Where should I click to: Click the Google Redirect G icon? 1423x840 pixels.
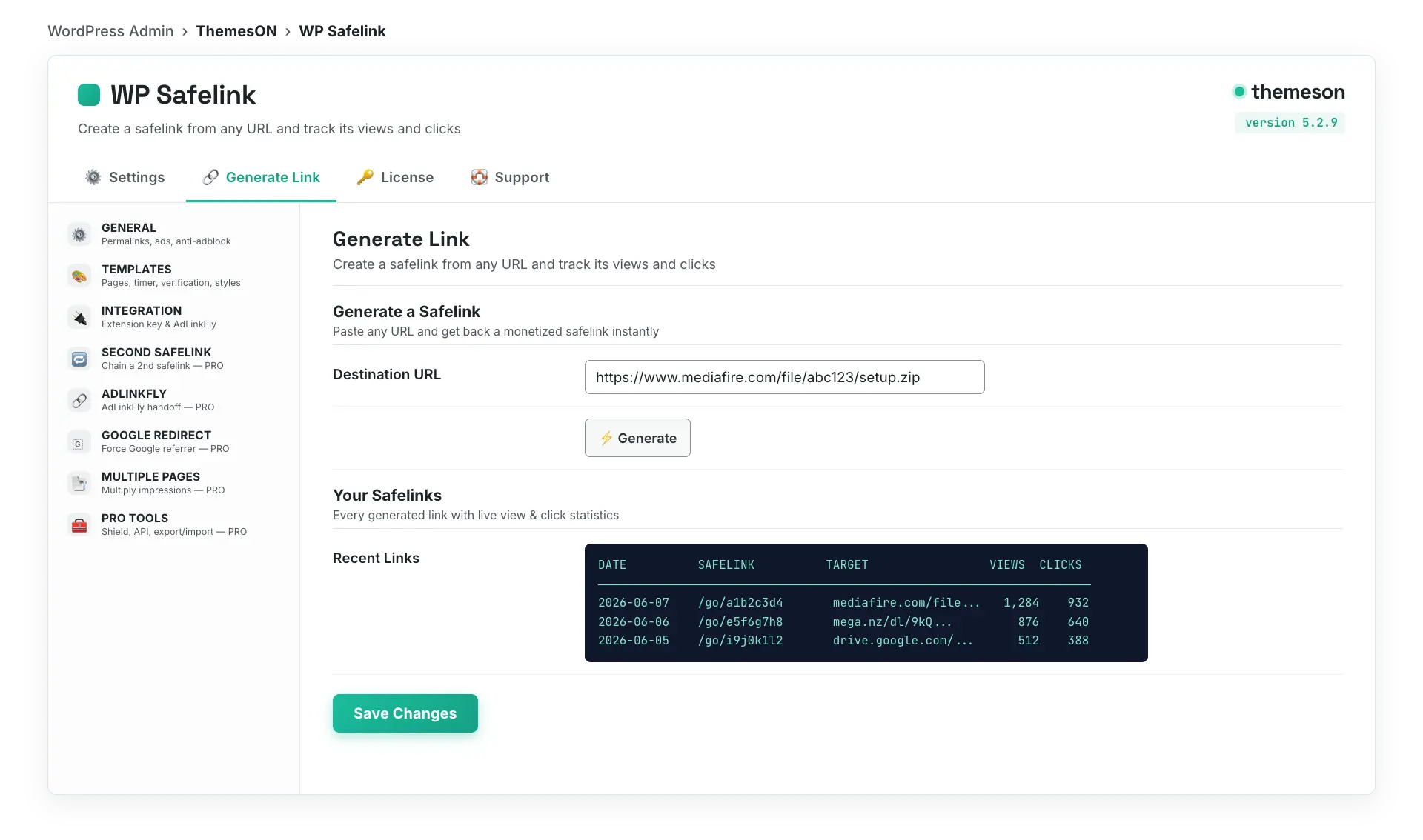79,441
